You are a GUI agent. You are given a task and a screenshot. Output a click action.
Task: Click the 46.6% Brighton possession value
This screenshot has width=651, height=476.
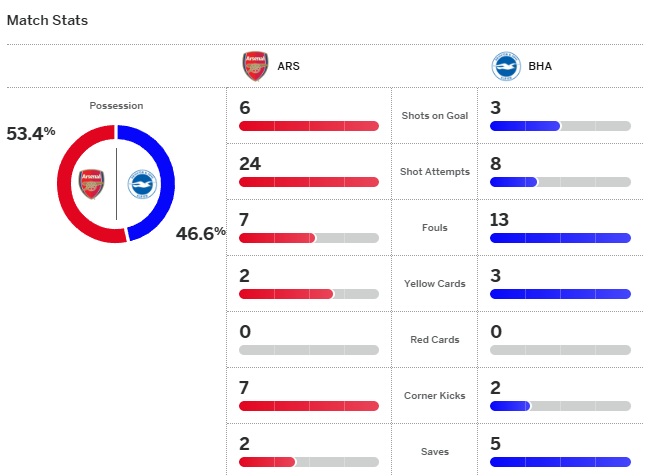[x=200, y=234]
